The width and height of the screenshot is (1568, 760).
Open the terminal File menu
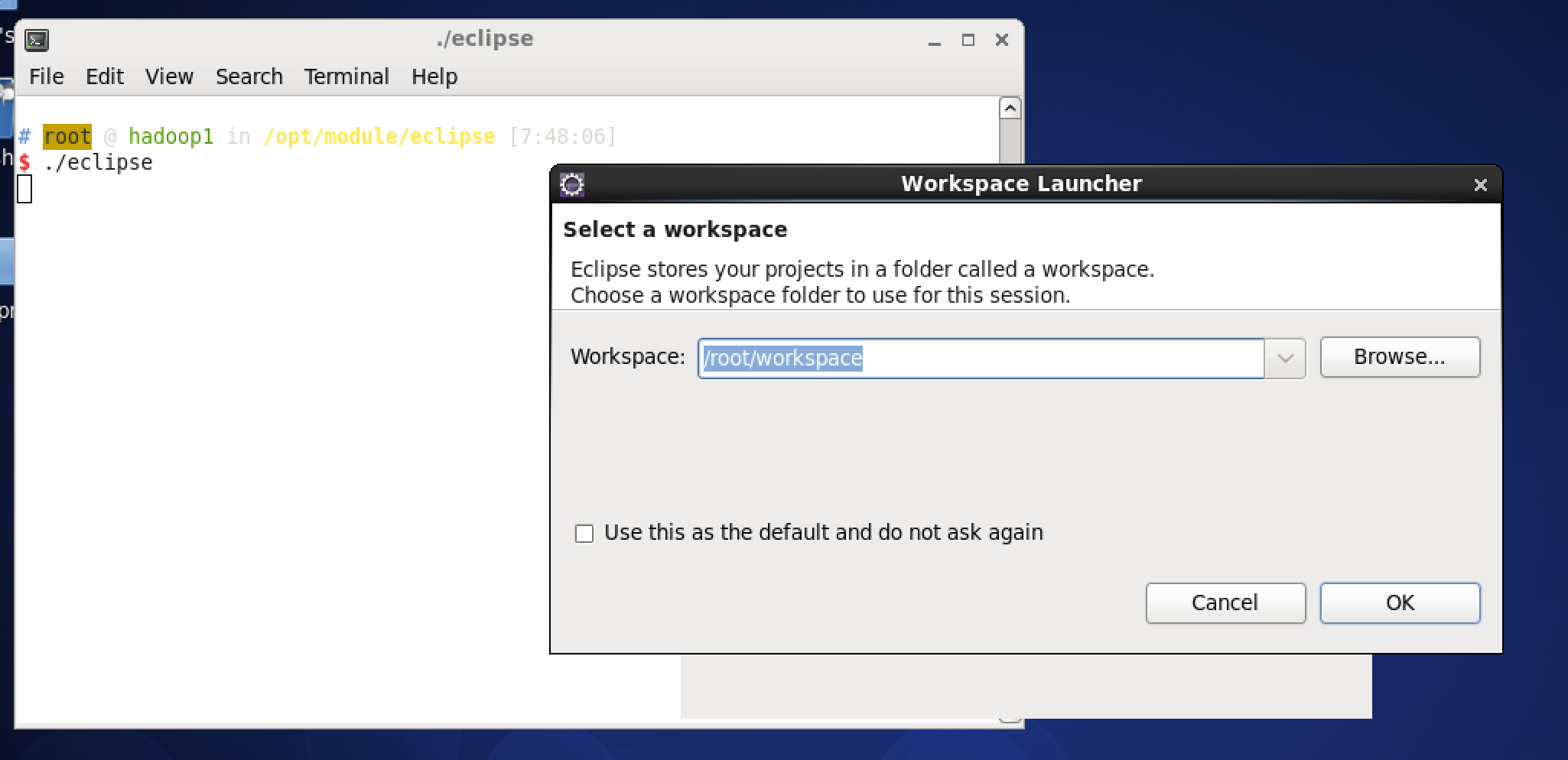47,76
